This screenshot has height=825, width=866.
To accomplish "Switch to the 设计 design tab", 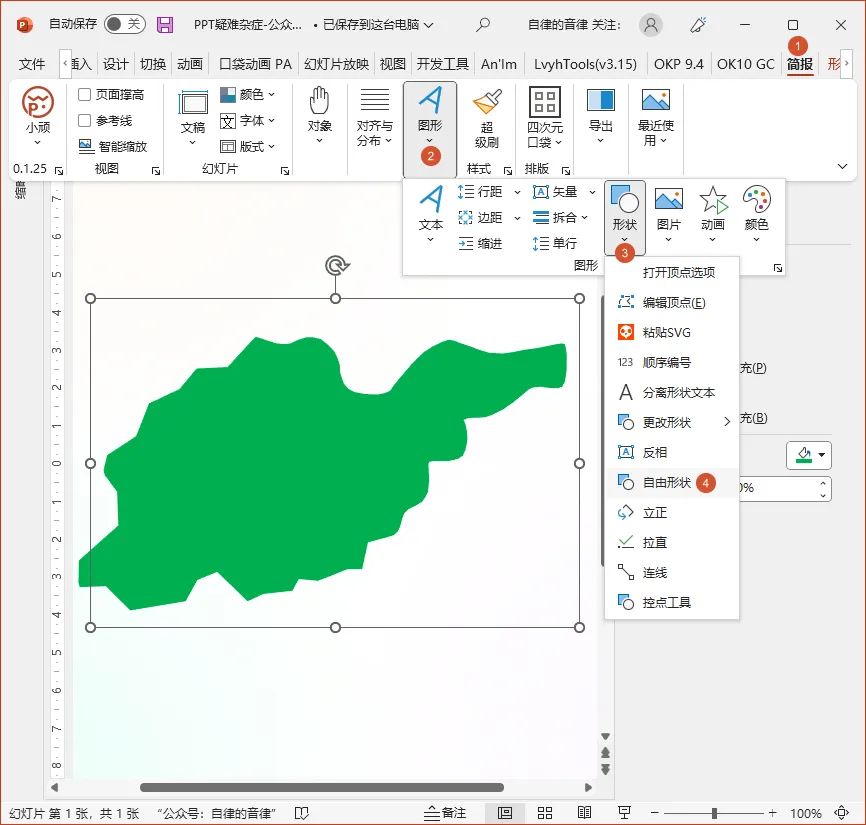I will [x=115, y=64].
